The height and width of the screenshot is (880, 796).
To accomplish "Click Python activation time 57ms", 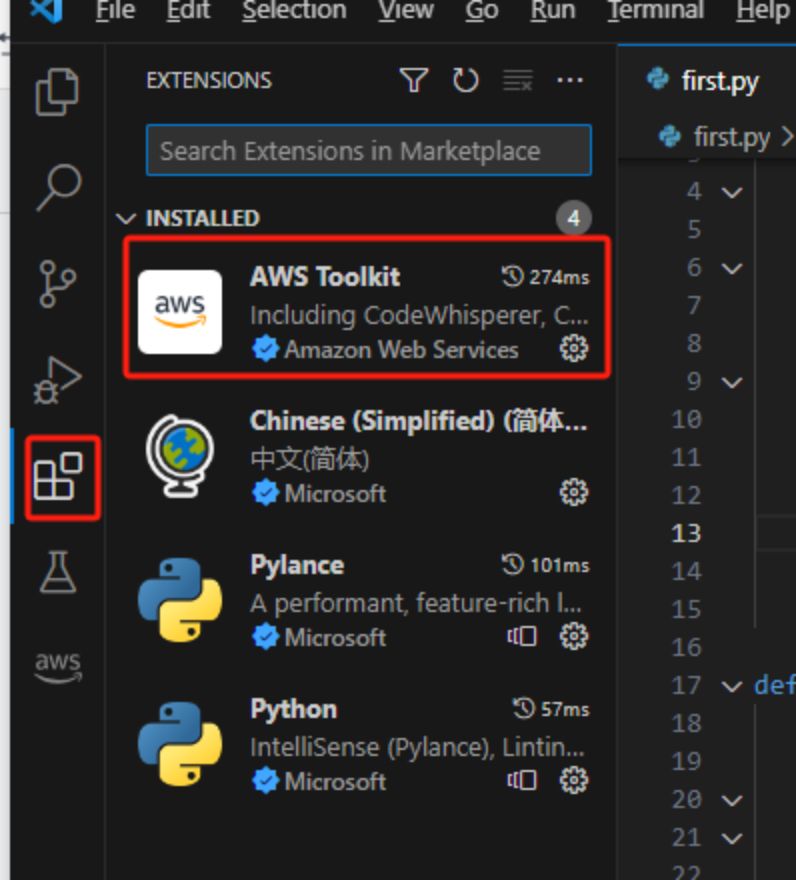I will [x=551, y=709].
